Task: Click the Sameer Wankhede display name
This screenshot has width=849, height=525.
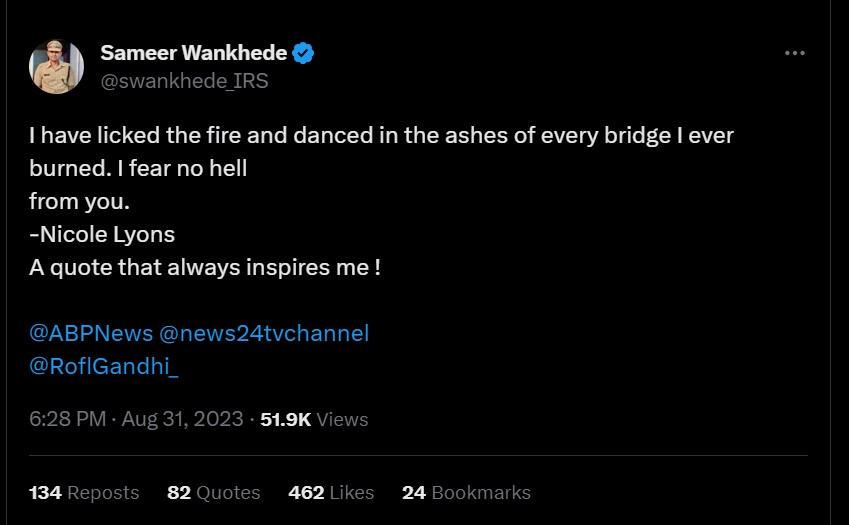Action: point(194,53)
